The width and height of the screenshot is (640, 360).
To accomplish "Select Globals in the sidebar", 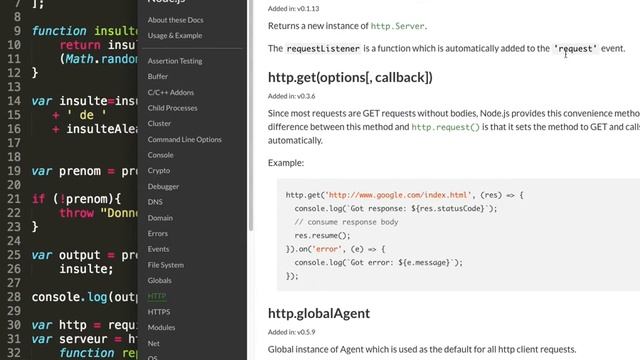I will 160,280.
